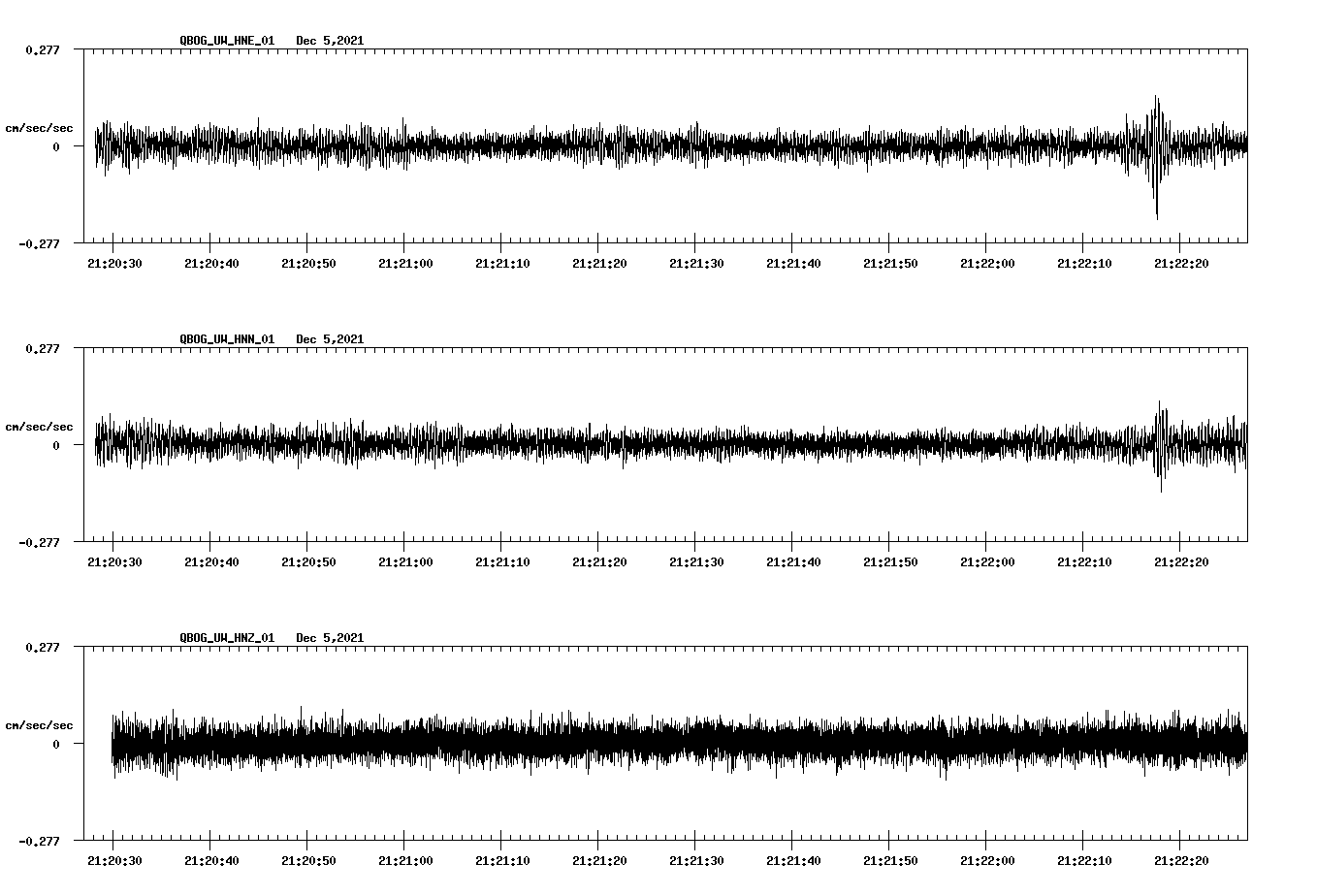Click the -0.277 lower limit on HNN plot

click(39, 542)
